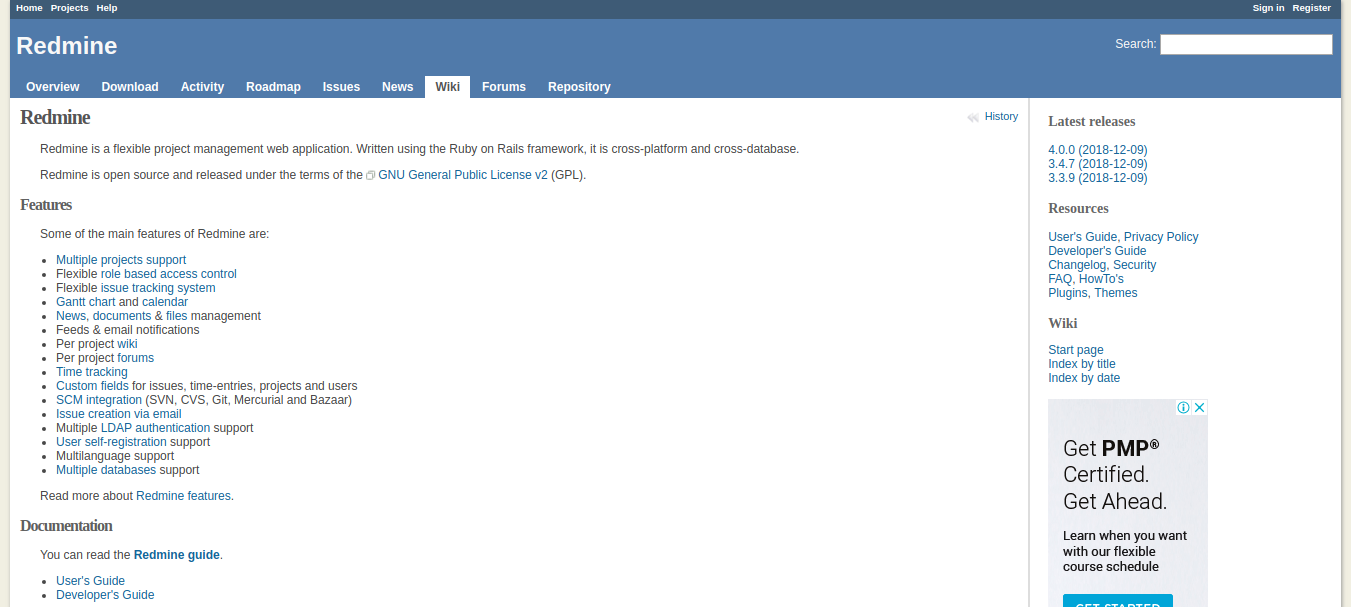This screenshot has width=1351, height=607.
Task: Open User self-registration link
Action: 111,442
